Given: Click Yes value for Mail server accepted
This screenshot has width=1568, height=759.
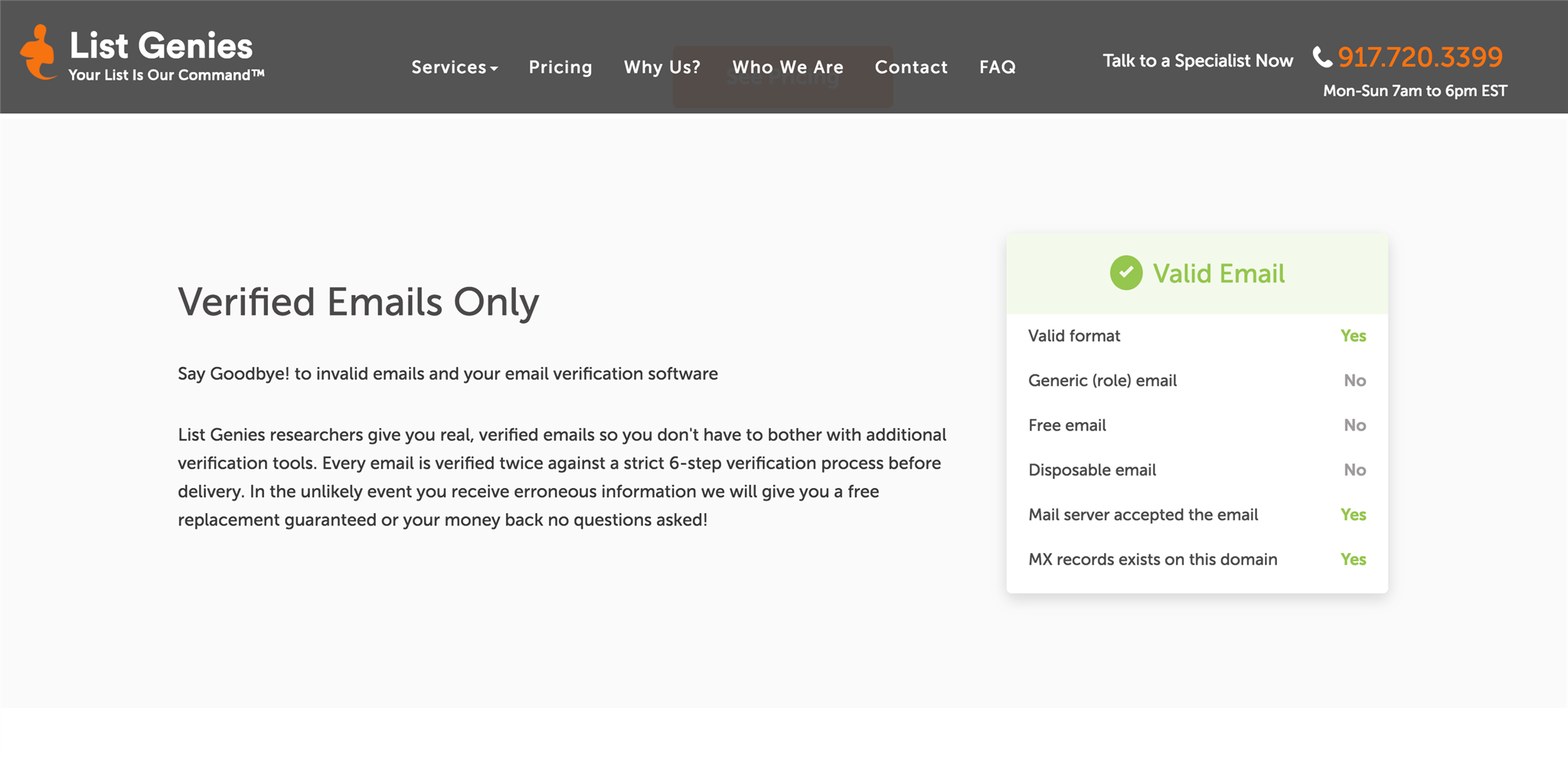Looking at the screenshot, I should click(1353, 515).
